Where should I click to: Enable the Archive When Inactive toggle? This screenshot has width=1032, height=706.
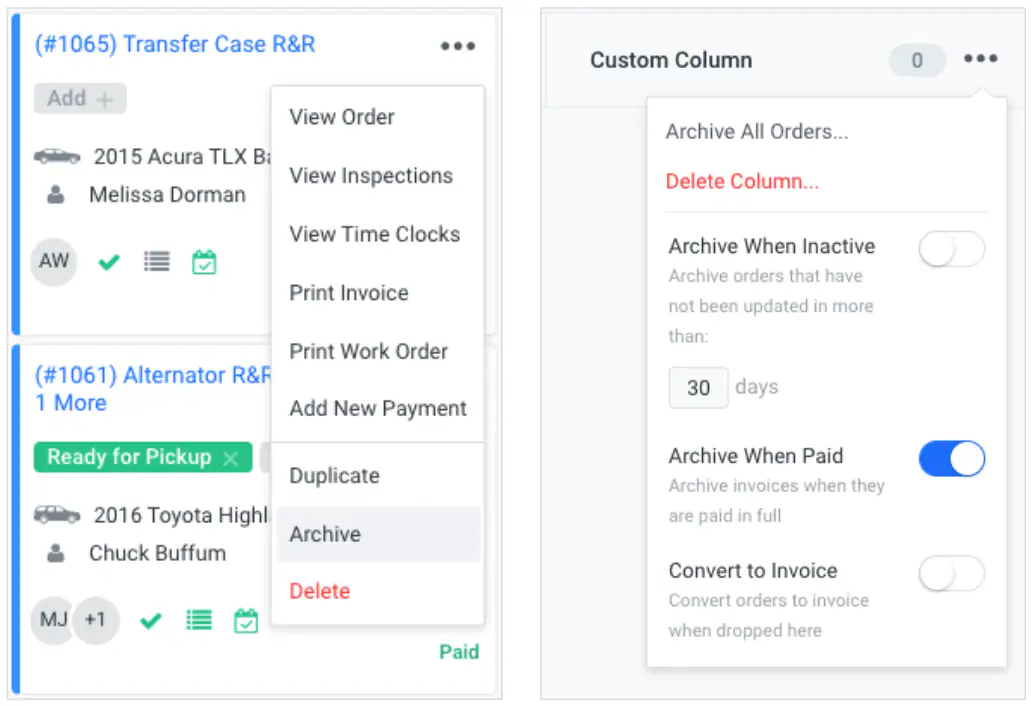click(952, 249)
